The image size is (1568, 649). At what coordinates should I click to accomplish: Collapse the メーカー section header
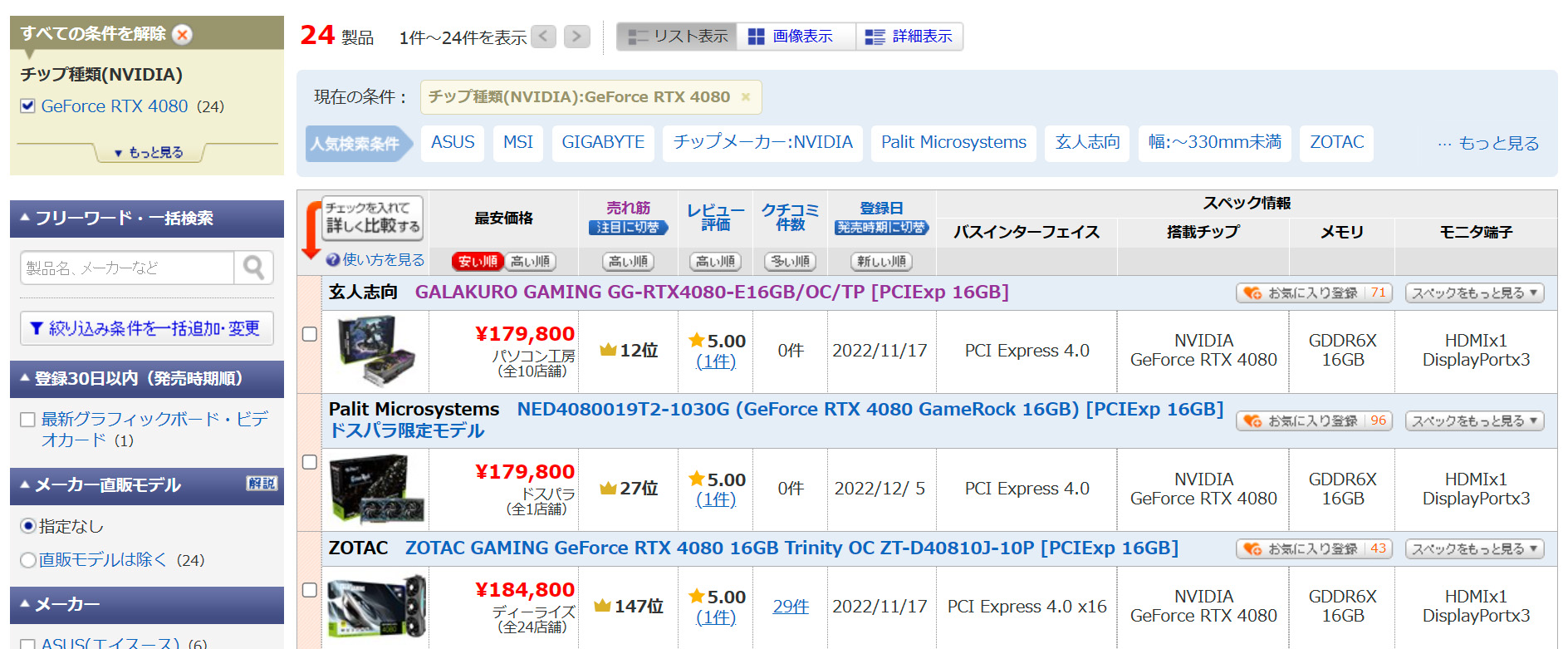pos(146,605)
